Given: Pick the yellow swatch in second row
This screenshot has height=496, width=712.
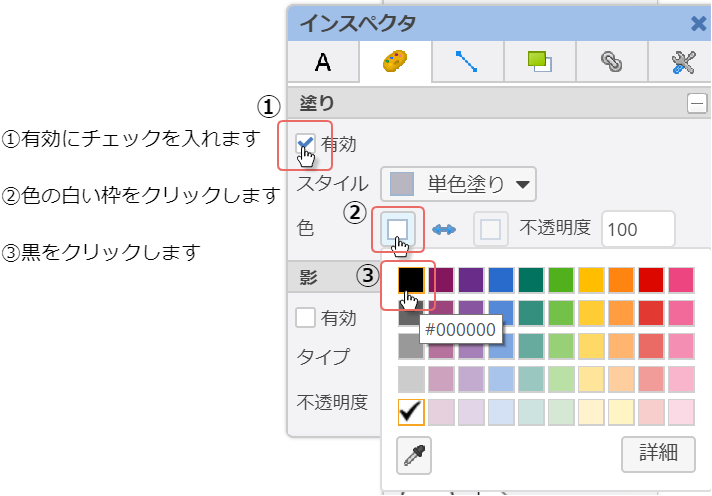Looking at the screenshot, I should pyautogui.click(x=591, y=313).
